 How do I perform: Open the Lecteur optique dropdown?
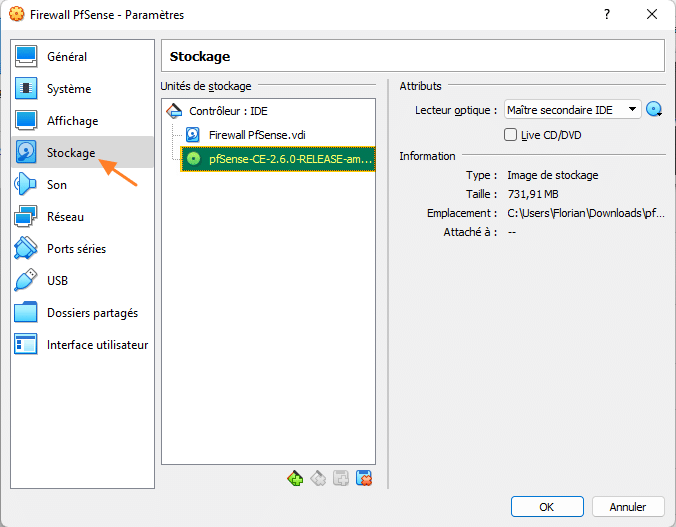click(573, 110)
